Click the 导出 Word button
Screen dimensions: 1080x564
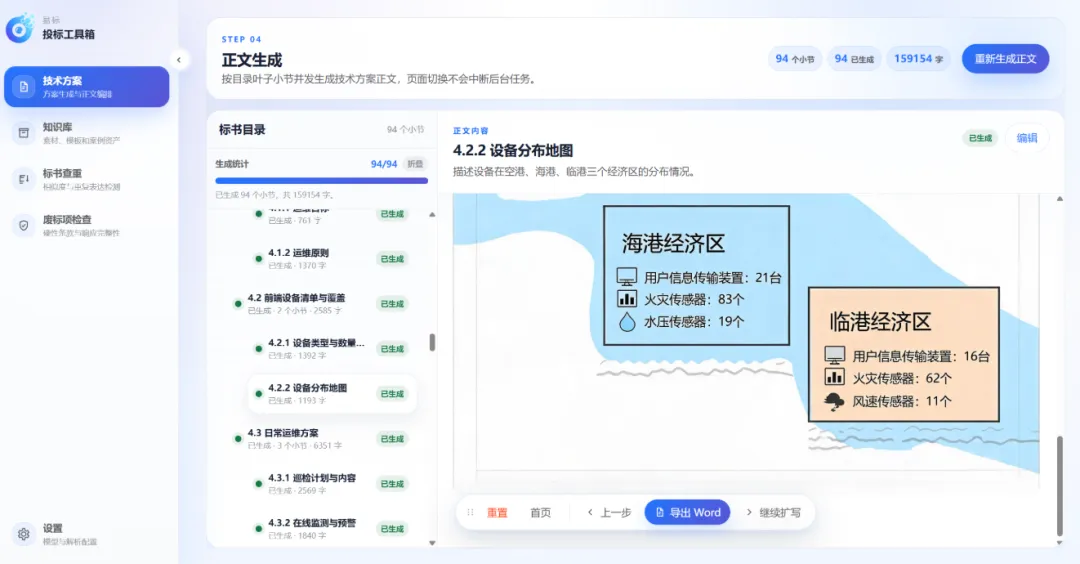[687, 512]
